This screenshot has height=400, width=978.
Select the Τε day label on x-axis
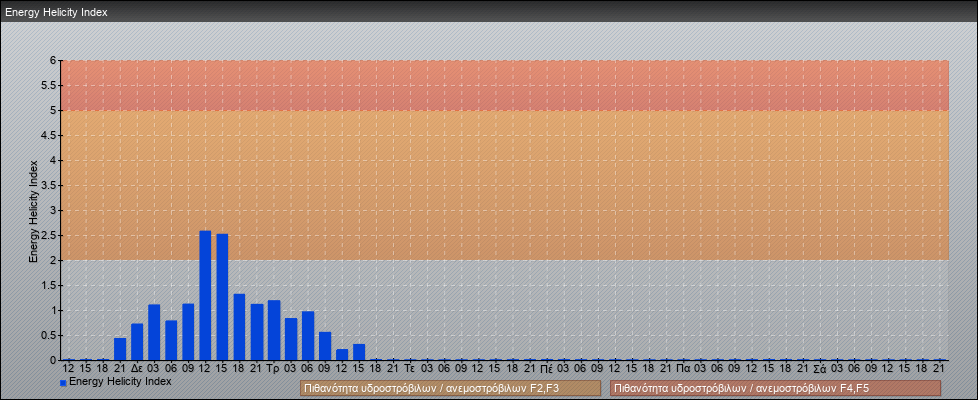coord(410,368)
